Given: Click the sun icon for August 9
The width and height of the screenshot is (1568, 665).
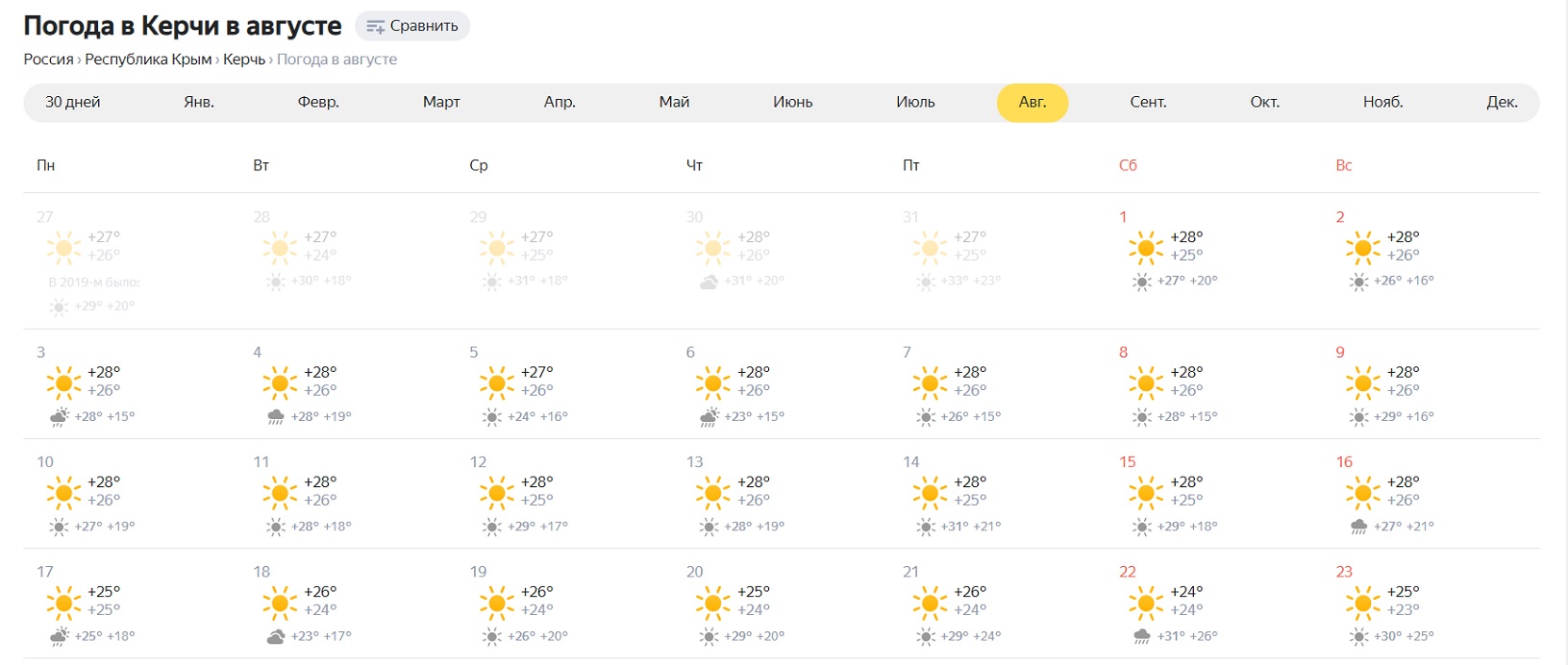Looking at the screenshot, I should coord(1362,383).
